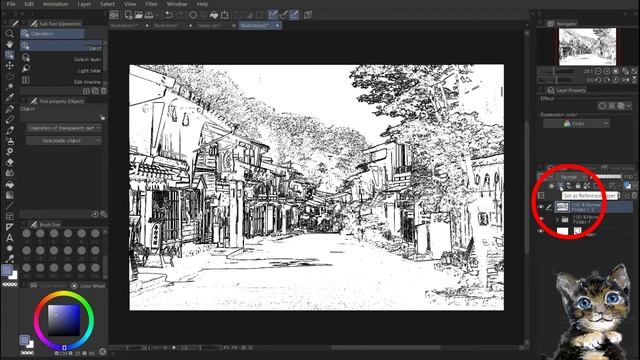Switch to the first Illustration document tab
This screenshot has height=360, width=640.
(x=124, y=25)
